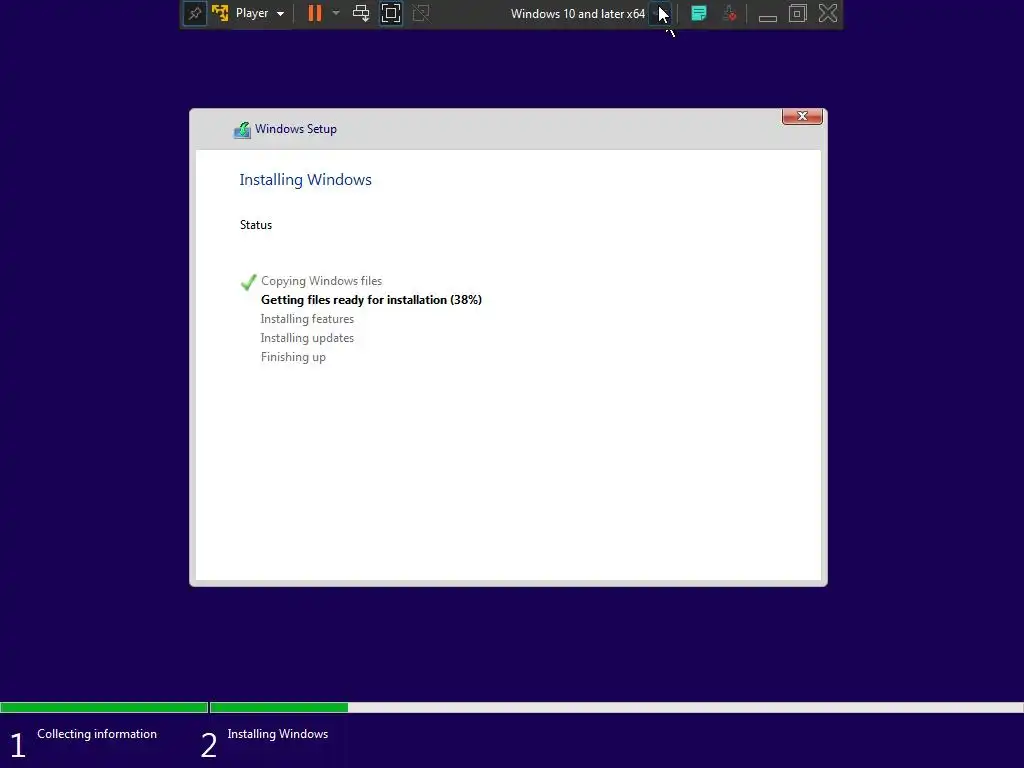Viewport: 1024px width, 768px height.
Task: Click the Installing features step
Action: click(x=307, y=319)
